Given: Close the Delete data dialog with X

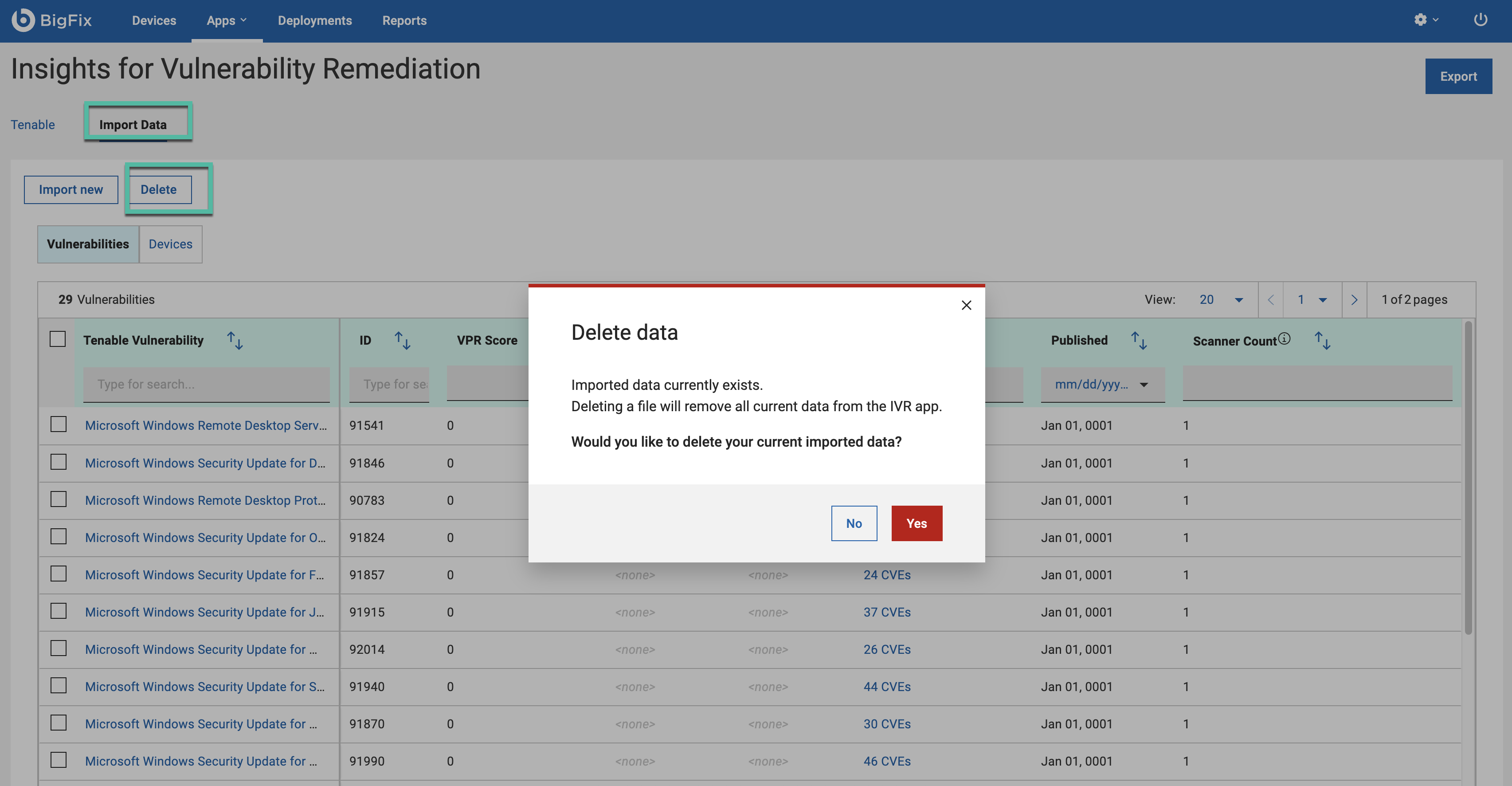Looking at the screenshot, I should [966, 305].
